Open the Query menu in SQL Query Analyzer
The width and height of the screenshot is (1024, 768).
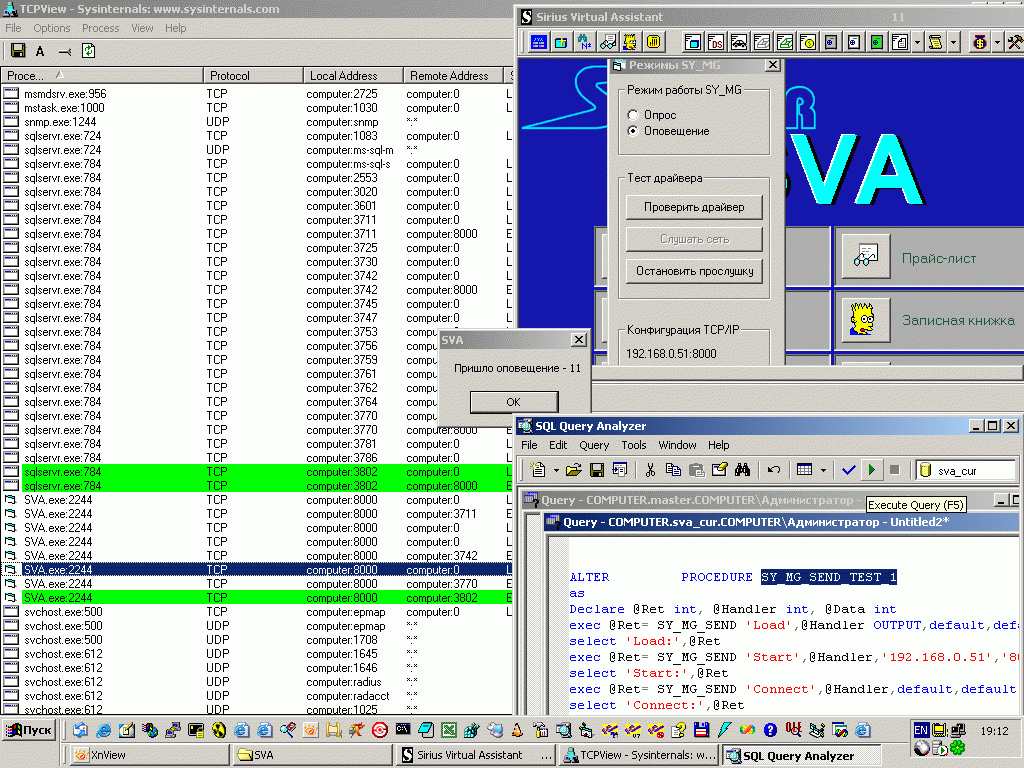[594, 445]
